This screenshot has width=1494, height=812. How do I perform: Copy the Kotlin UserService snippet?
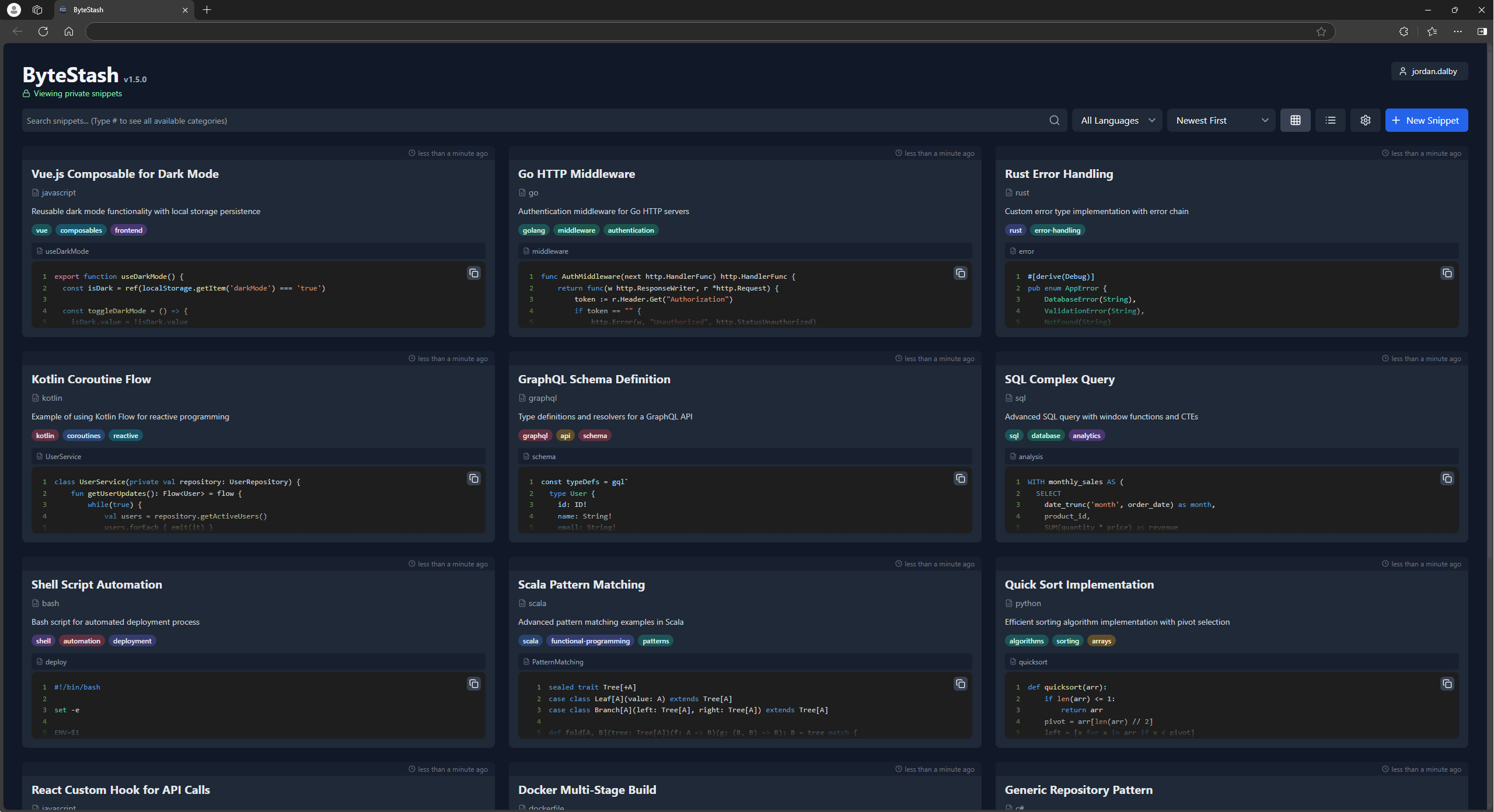coord(473,478)
